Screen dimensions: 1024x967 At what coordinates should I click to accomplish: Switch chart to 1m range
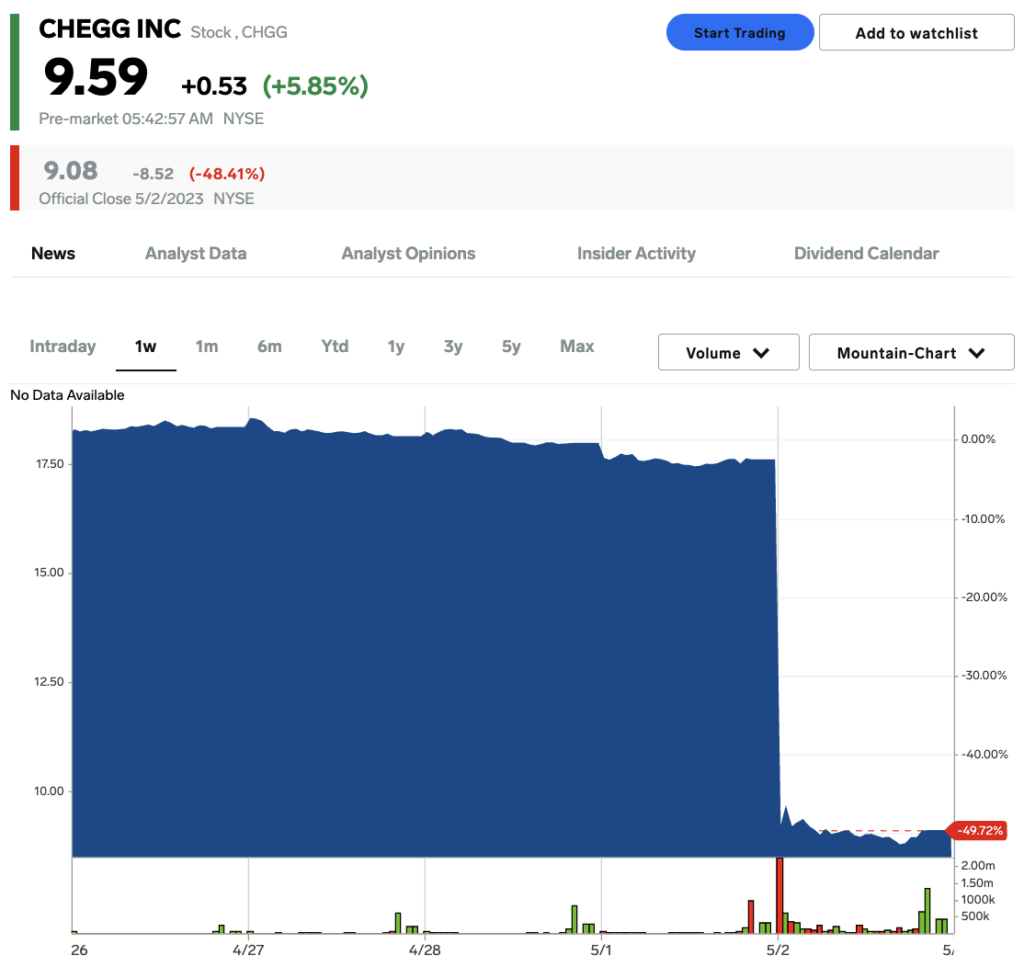(x=206, y=347)
